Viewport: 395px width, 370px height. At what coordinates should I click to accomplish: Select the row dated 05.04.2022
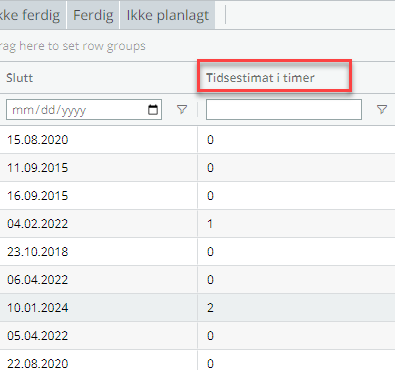pyautogui.click(x=197, y=336)
